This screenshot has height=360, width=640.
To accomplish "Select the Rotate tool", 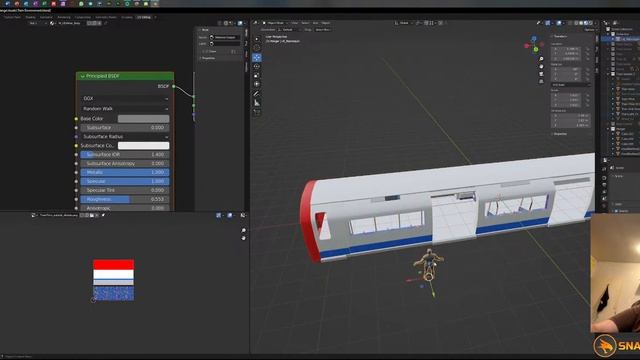I will tap(257, 66).
